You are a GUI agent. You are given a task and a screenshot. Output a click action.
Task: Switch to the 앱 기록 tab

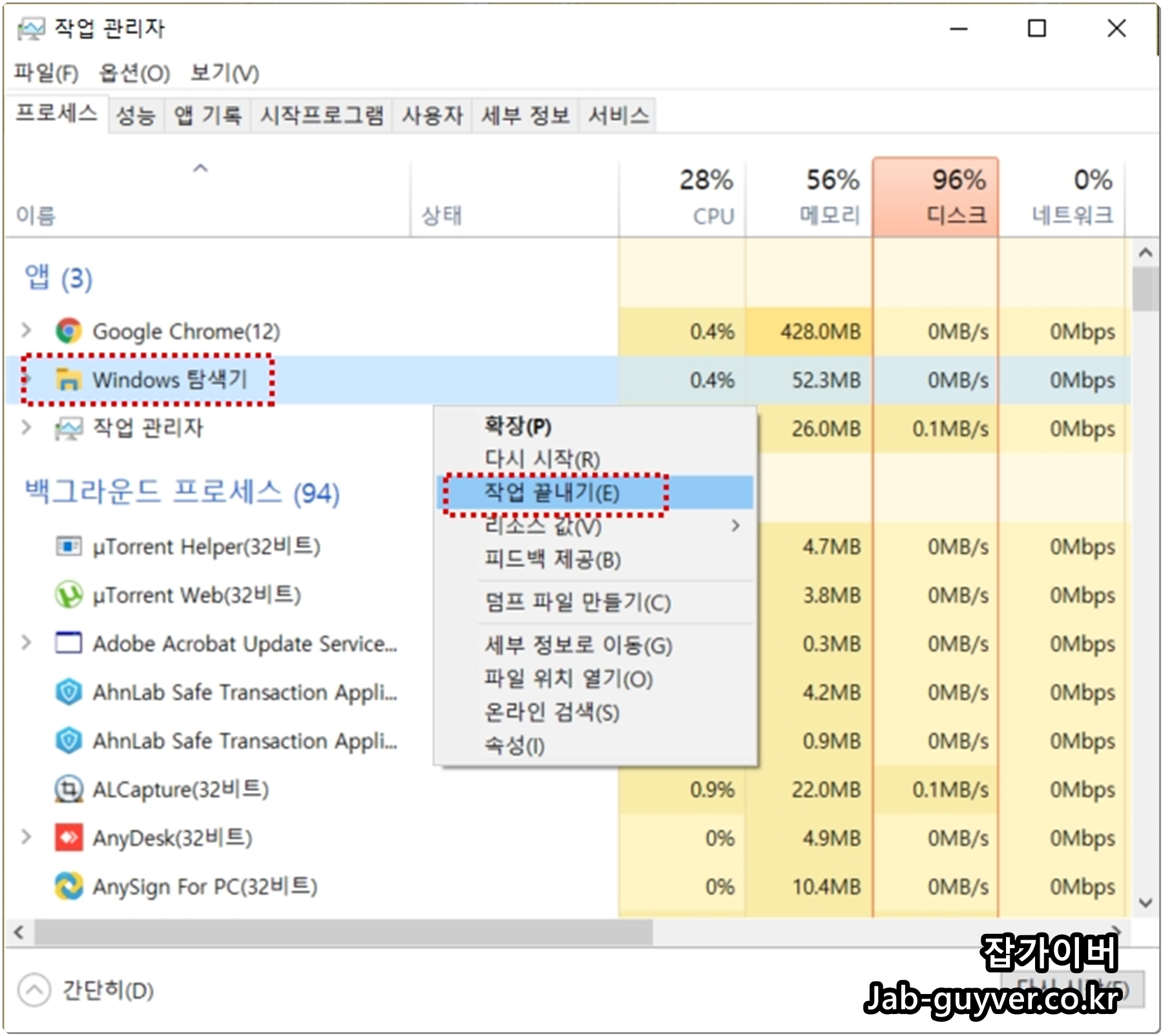pos(207,116)
